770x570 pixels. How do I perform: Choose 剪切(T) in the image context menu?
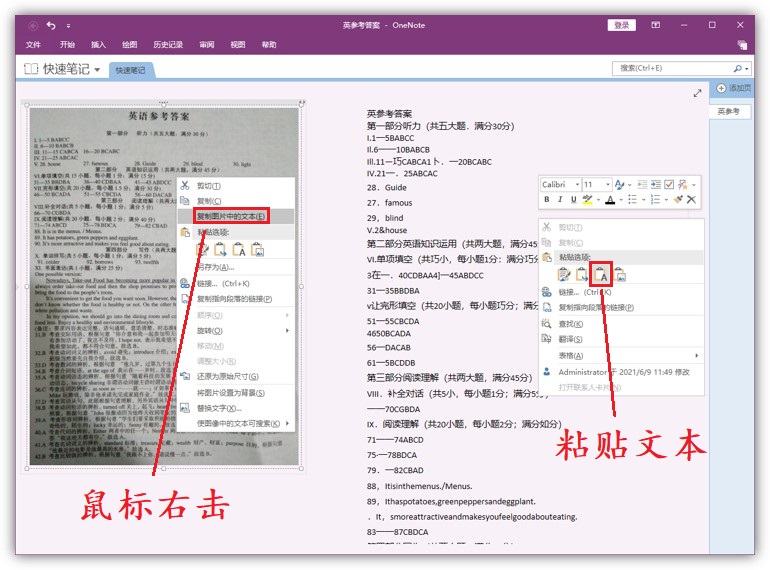(236, 186)
